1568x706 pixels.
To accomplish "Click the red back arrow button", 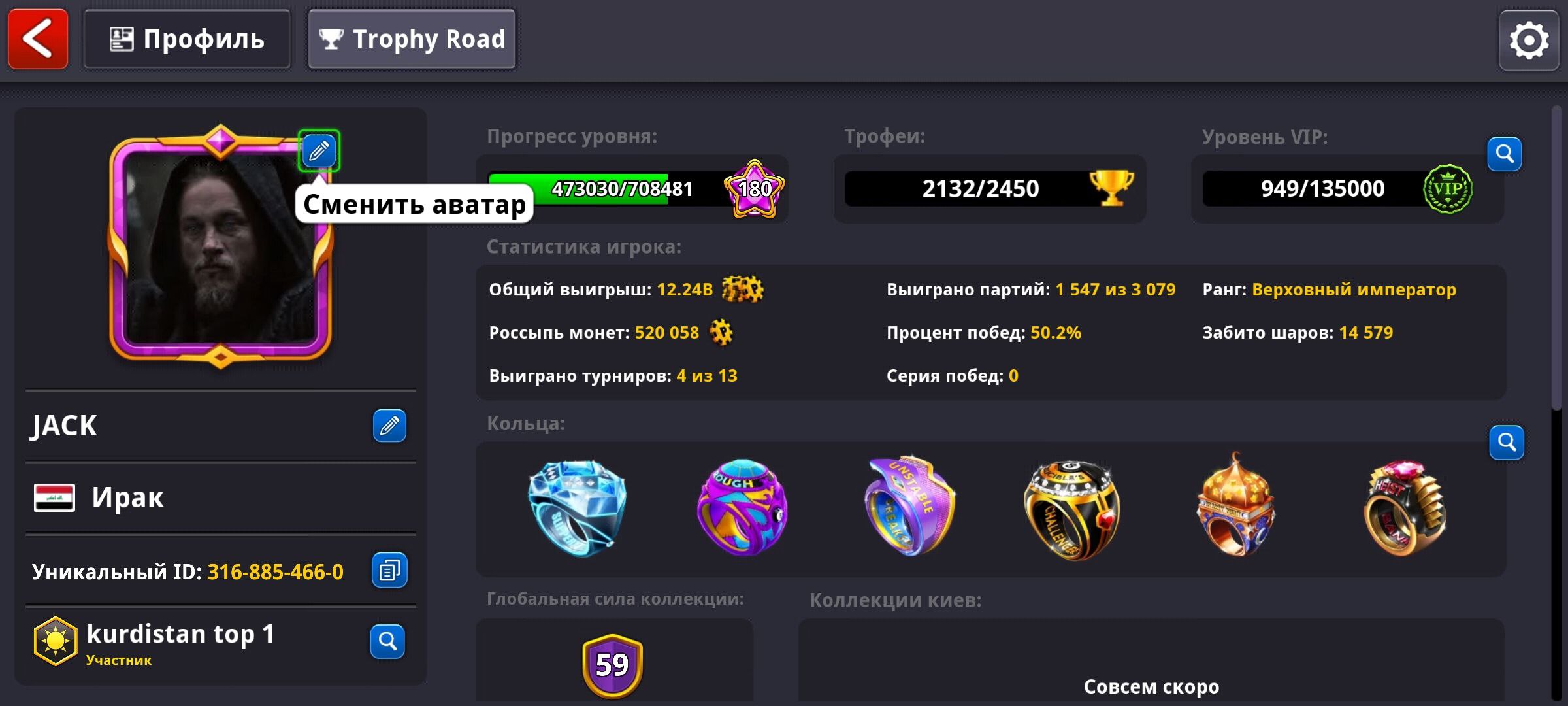I will tap(38, 39).
